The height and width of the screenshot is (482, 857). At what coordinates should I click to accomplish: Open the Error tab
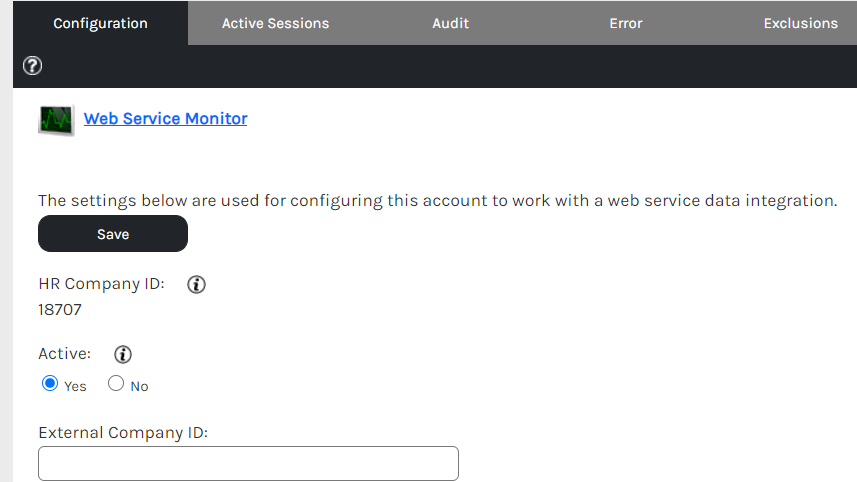pyautogui.click(x=626, y=23)
